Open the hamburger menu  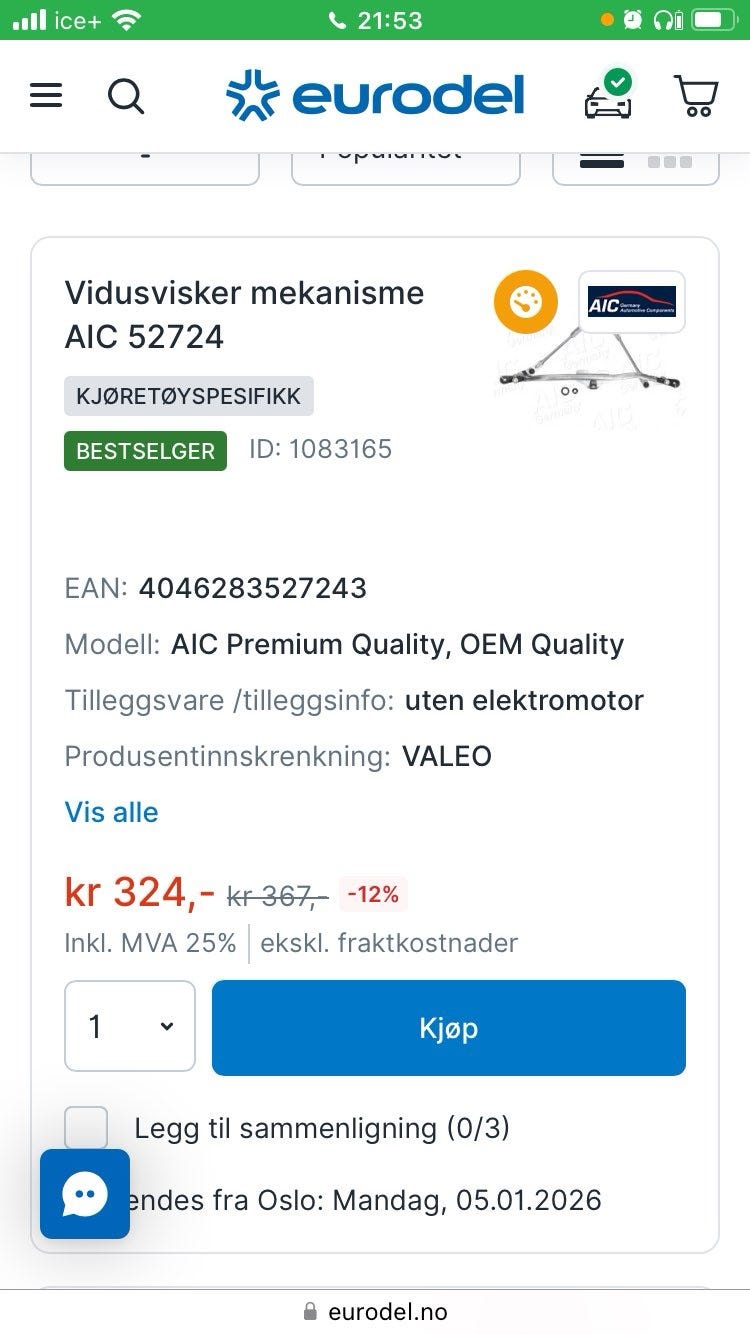pos(46,96)
